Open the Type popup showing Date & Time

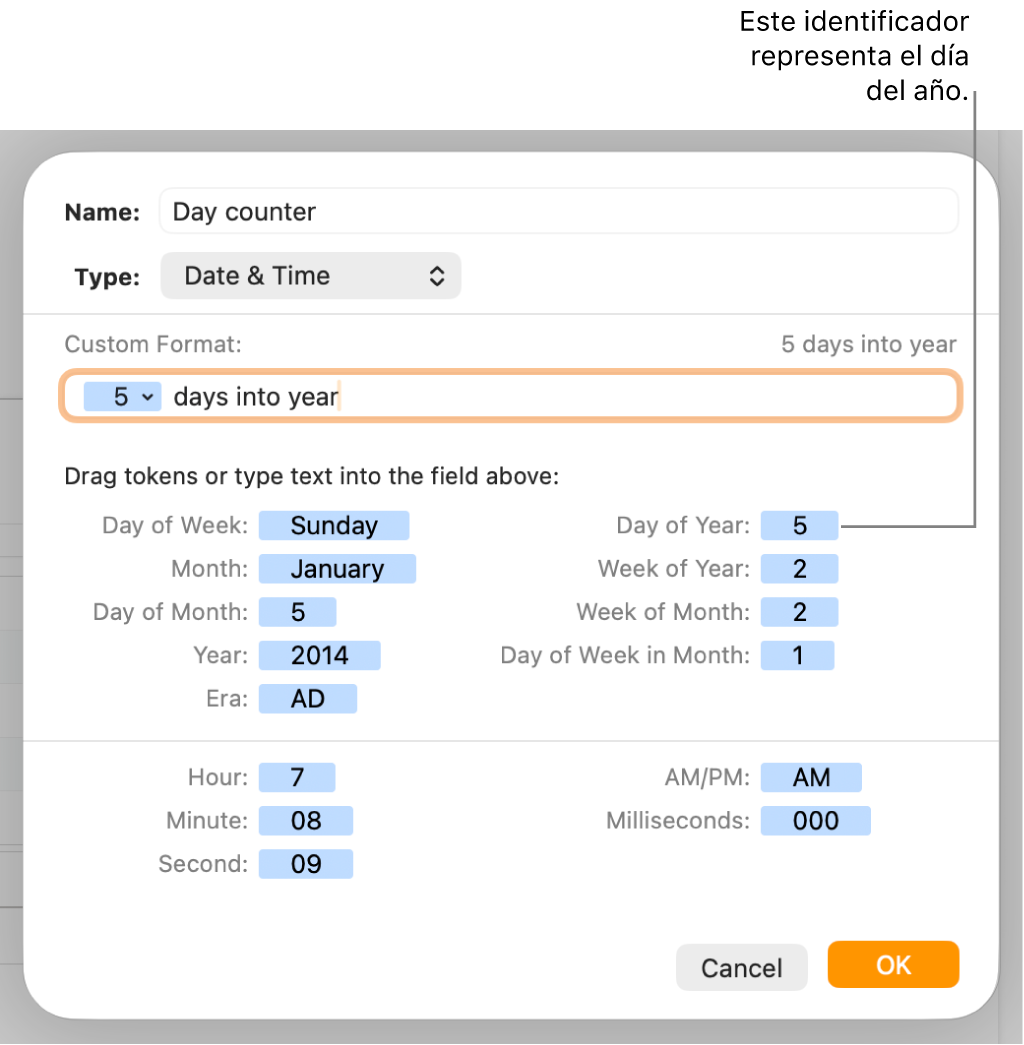tap(310, 275)
